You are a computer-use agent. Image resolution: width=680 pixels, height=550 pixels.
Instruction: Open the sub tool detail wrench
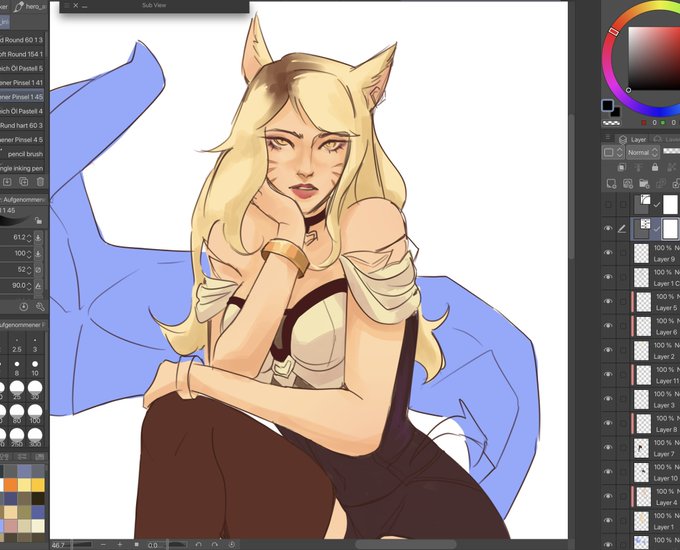click(40, 307)
